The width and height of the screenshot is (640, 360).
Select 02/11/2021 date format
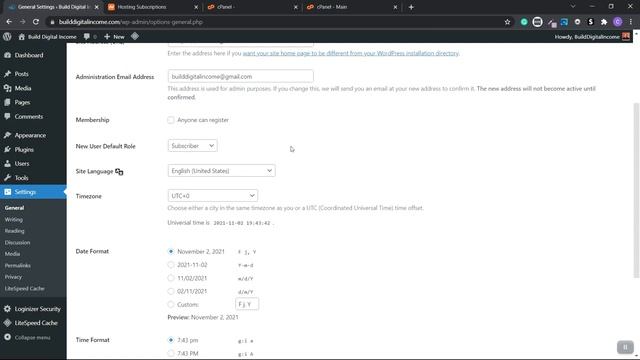tap(171, 291)
